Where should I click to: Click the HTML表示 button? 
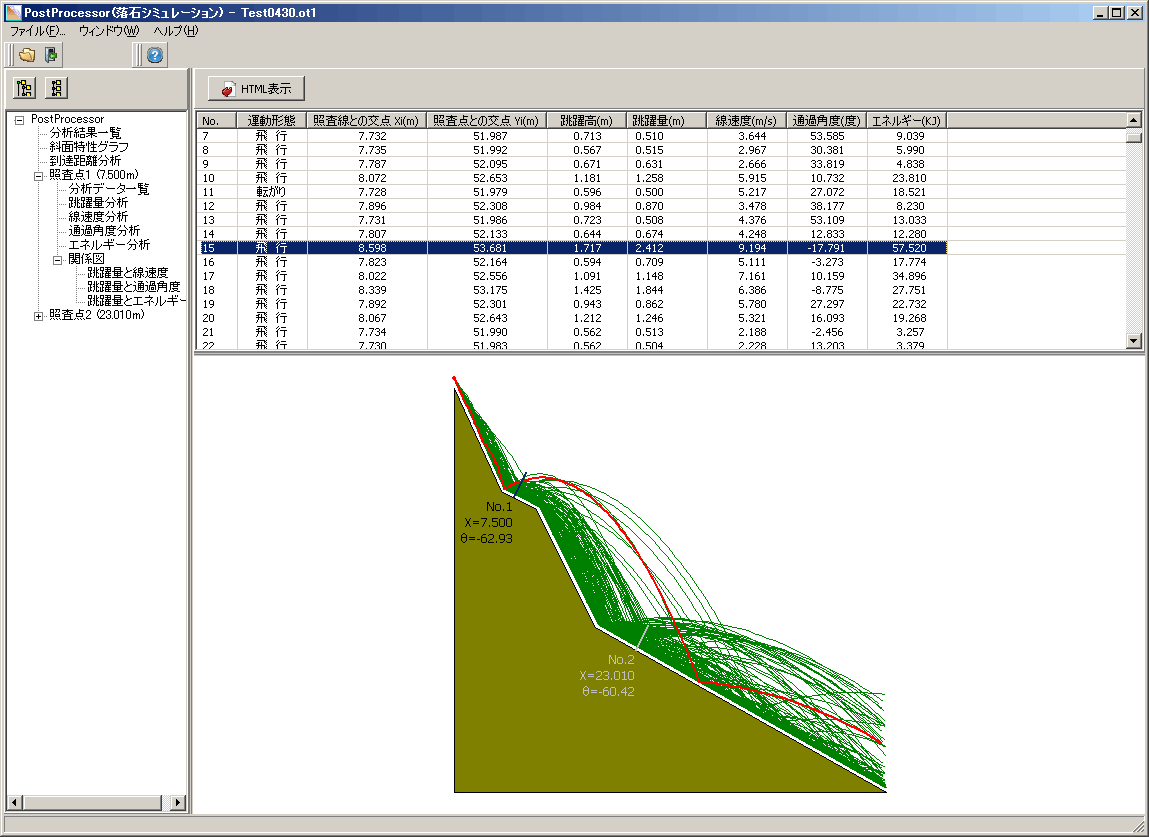point(256,89)
